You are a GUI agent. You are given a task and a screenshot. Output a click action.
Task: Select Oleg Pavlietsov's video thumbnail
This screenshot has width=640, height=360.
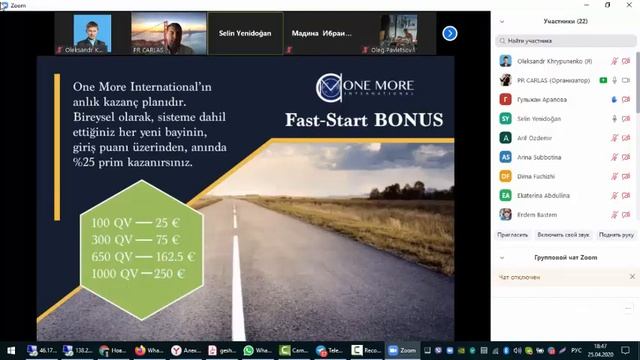click(398, 33)
